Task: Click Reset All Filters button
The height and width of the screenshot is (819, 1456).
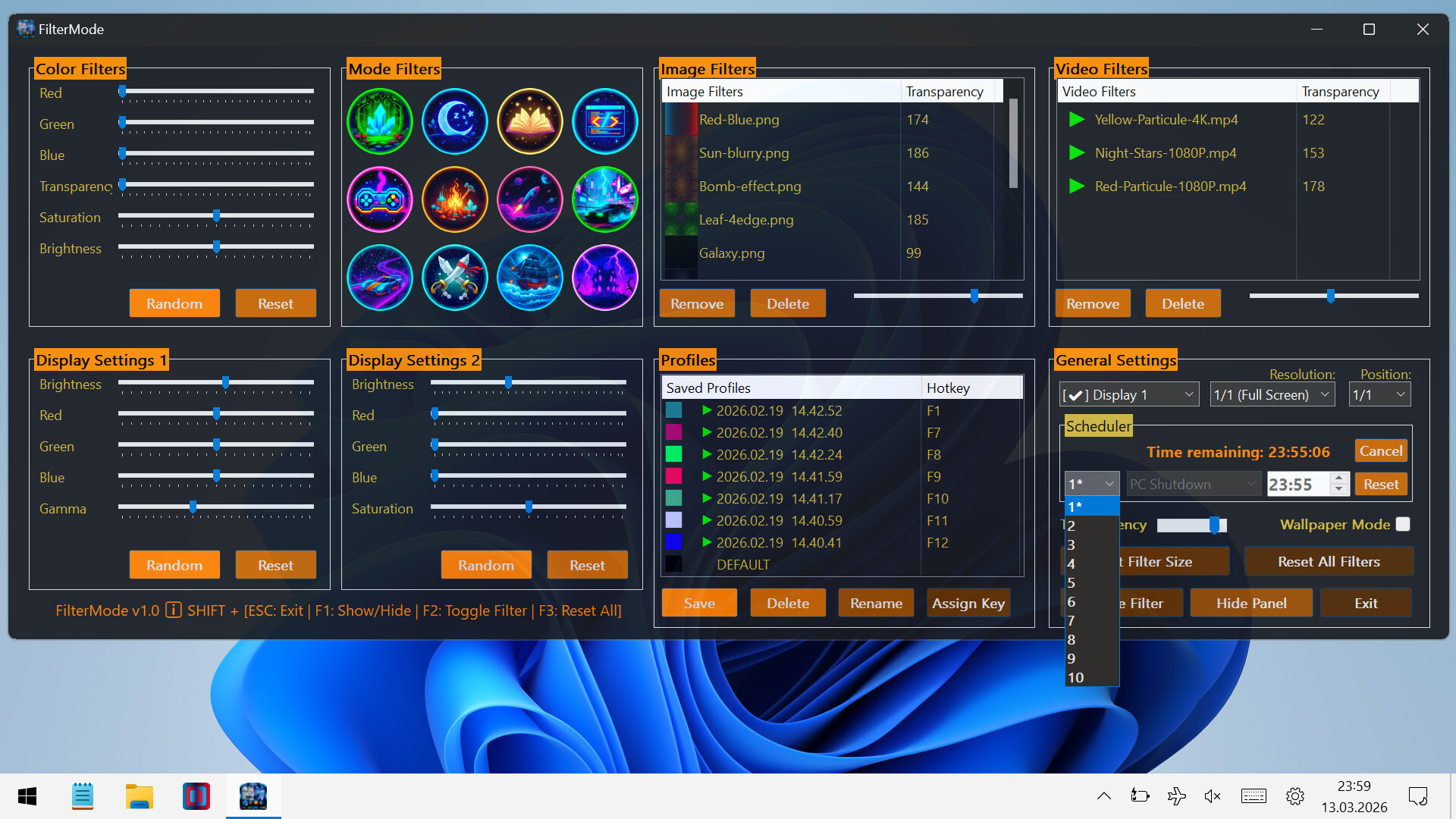Action: pyautogui.click(x=1329, y=561)
